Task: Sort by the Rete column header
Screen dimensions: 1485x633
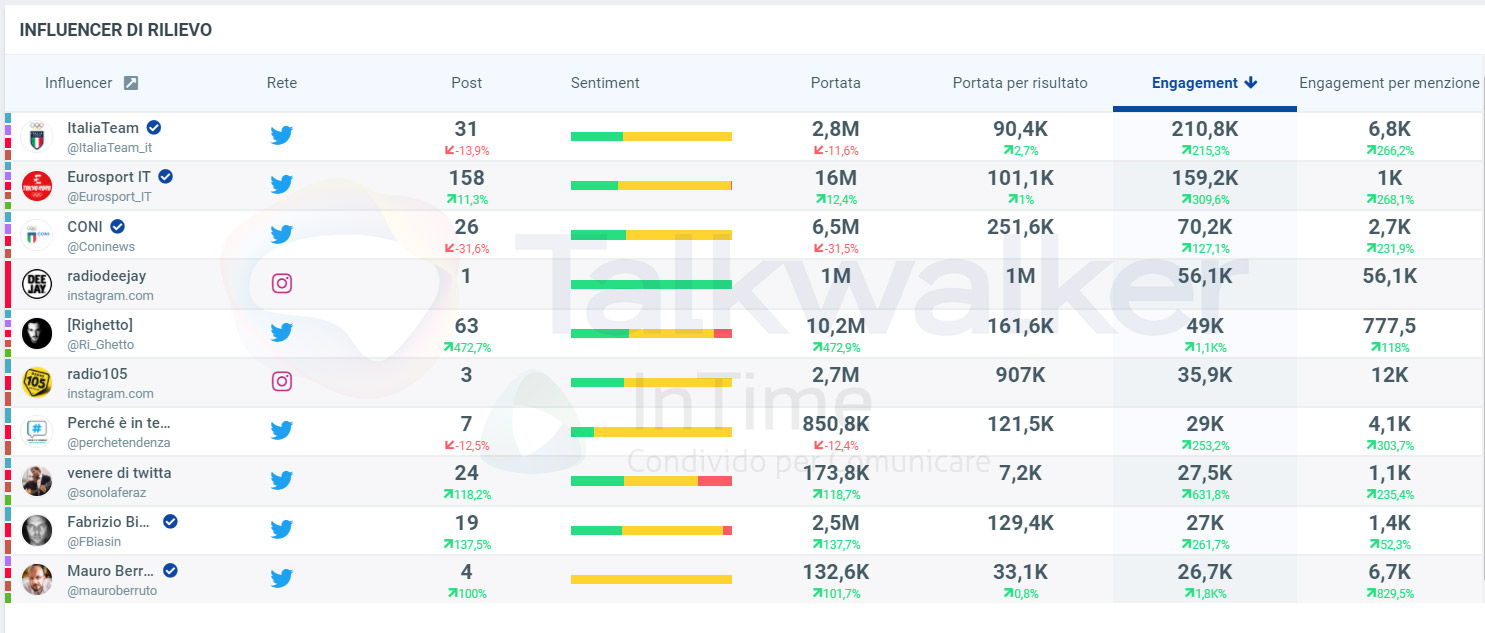Action: 282,83
